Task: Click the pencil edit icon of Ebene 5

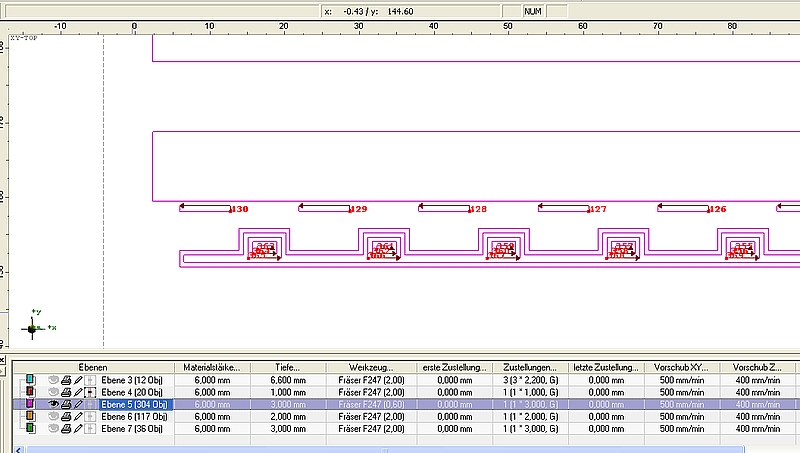Action: (78, 404)
